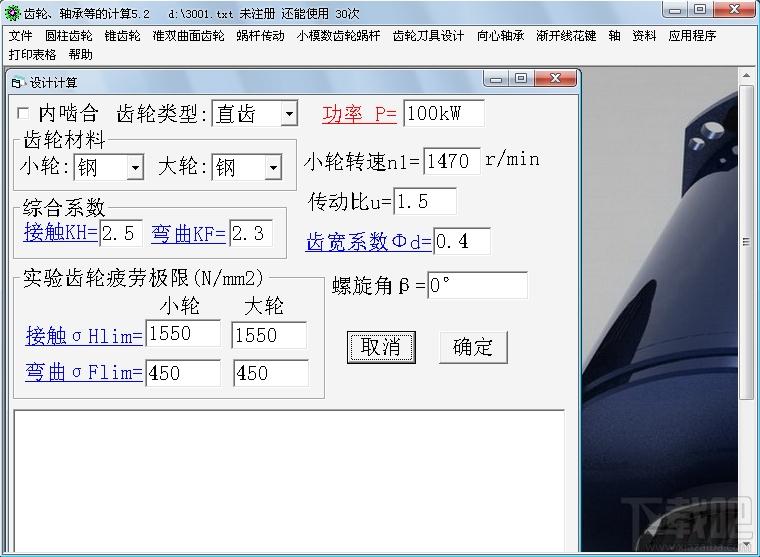Close the 设计计算 inner window

[556, 79]
